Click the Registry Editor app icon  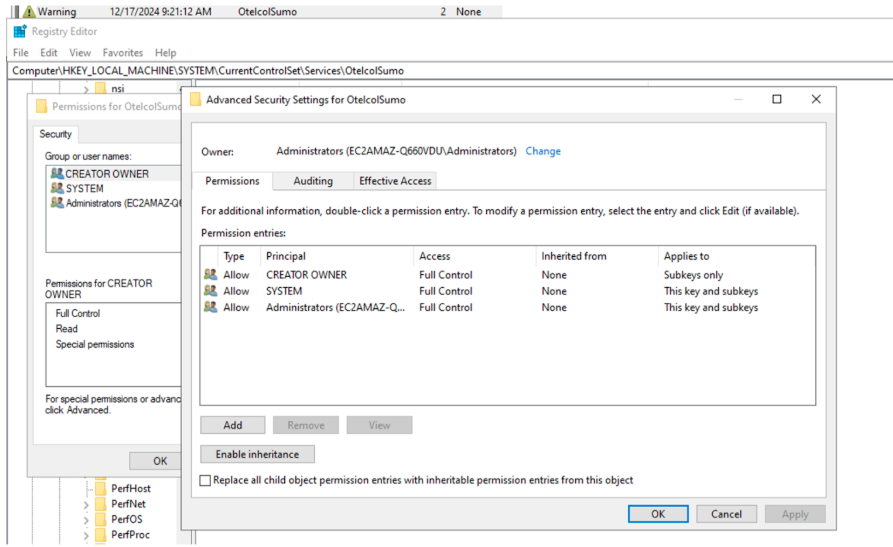(x=20, y=32)
